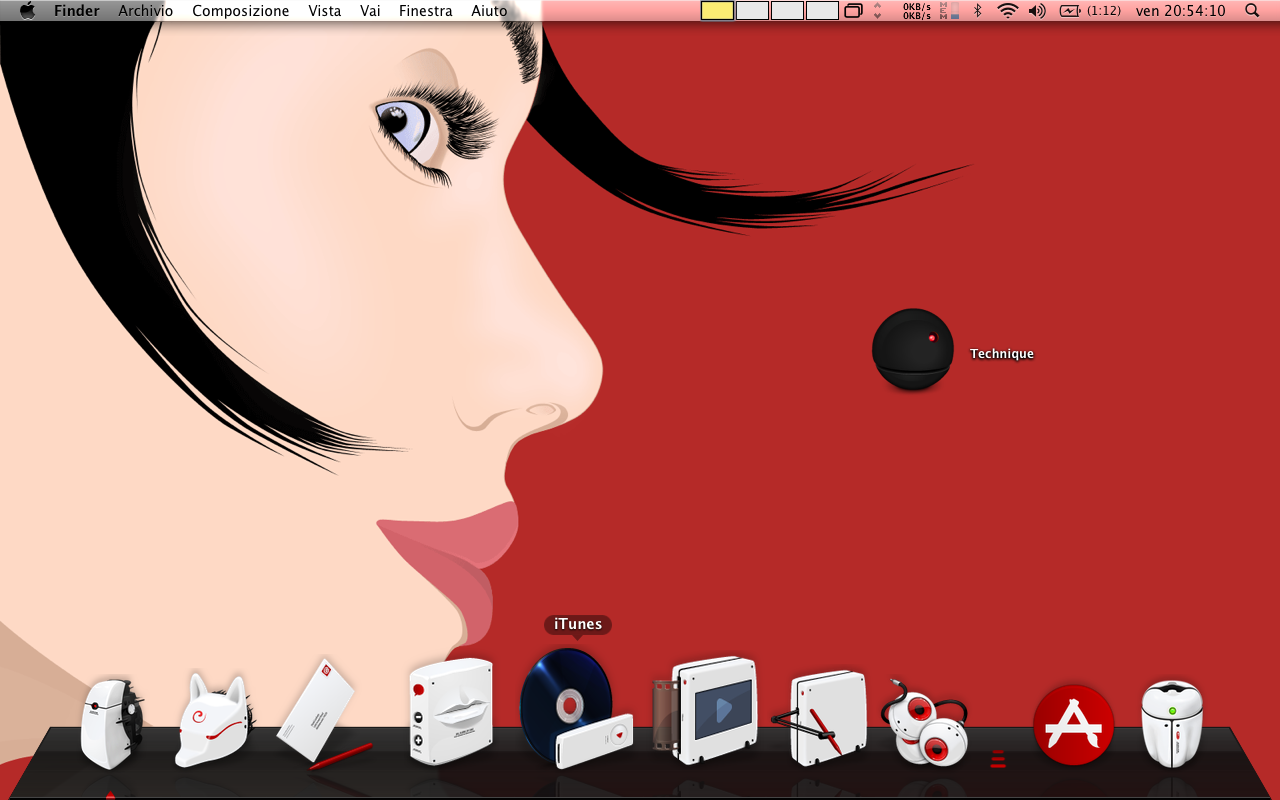Launch the red eyeballs Dock icon
The height and width of the screenshot is (800, 1280).
coord(925,721)
